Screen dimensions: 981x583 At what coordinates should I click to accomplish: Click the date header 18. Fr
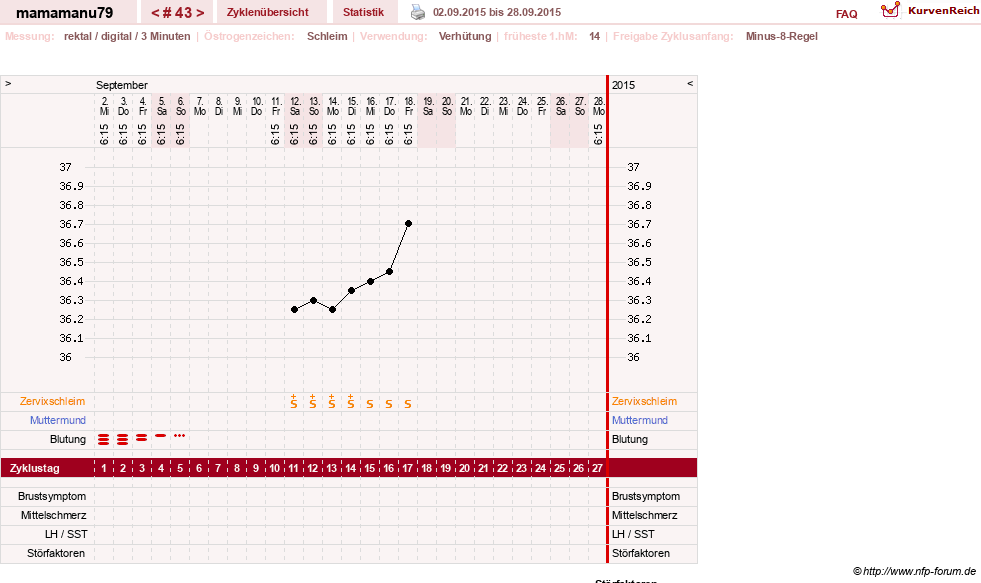point(409,106)
